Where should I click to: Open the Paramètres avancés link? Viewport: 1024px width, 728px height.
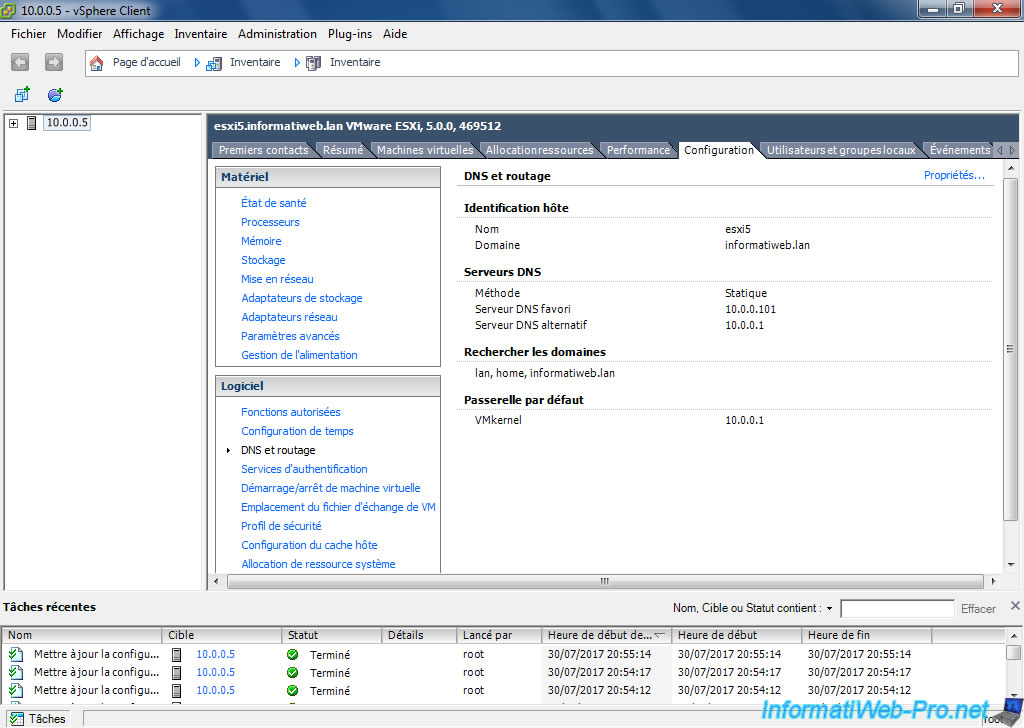(x=290, y=336)
